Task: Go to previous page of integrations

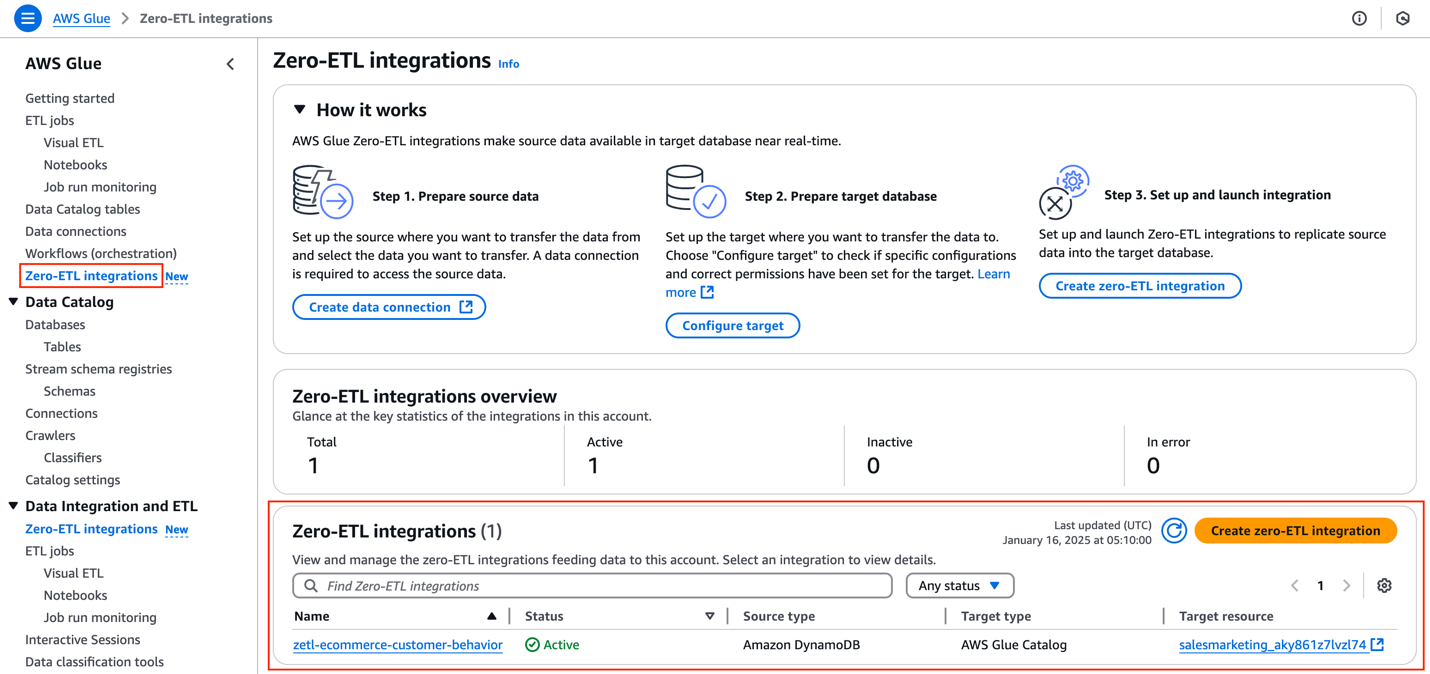Action: (1295, 586)
